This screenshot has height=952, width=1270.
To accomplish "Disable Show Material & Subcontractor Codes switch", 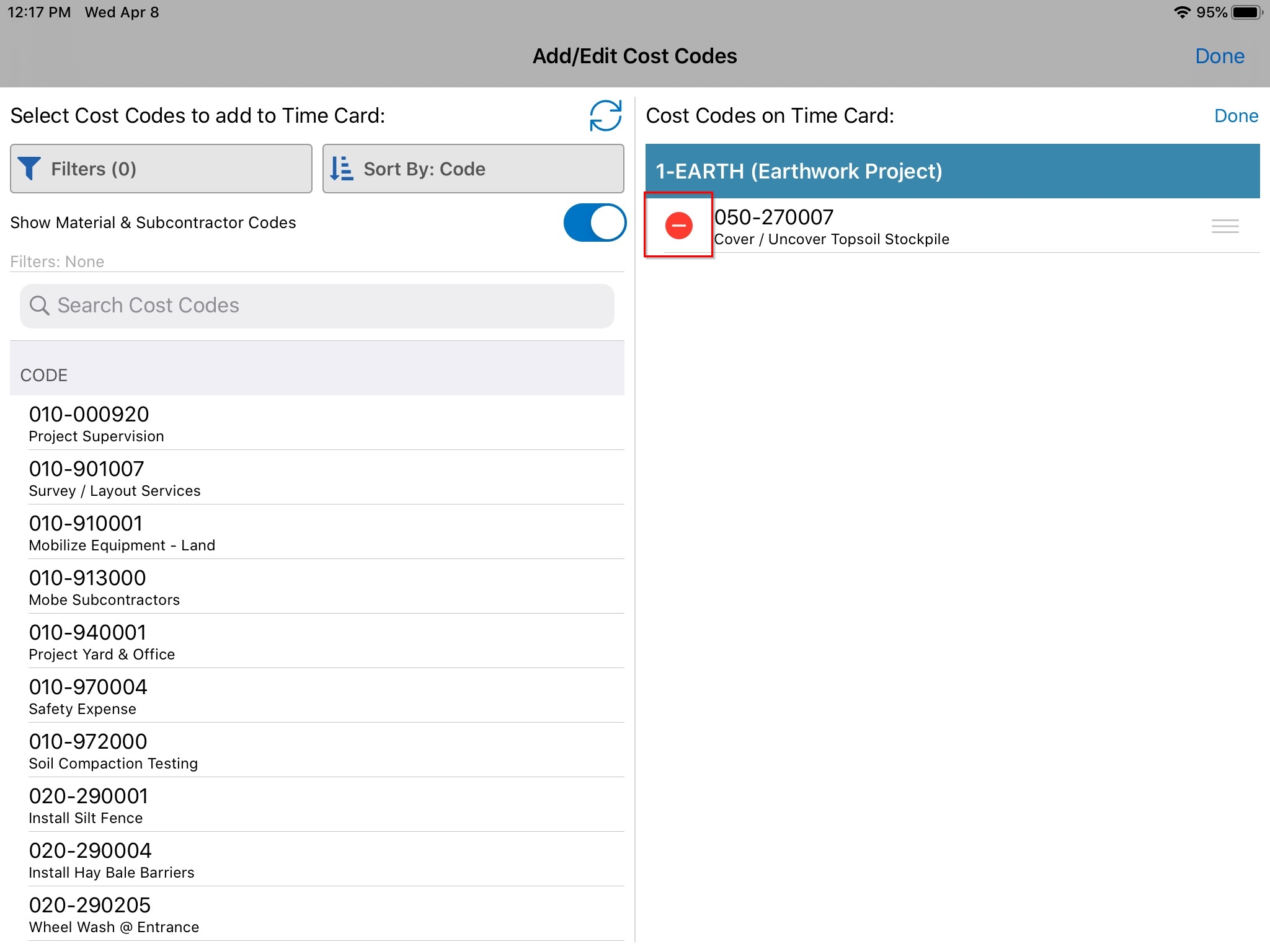I will pos(594,223).
